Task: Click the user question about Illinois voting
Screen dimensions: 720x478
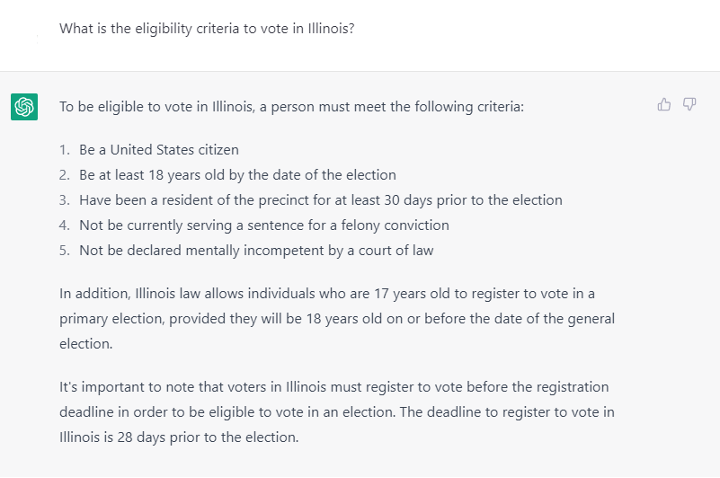Action: [x=207, y=28]
